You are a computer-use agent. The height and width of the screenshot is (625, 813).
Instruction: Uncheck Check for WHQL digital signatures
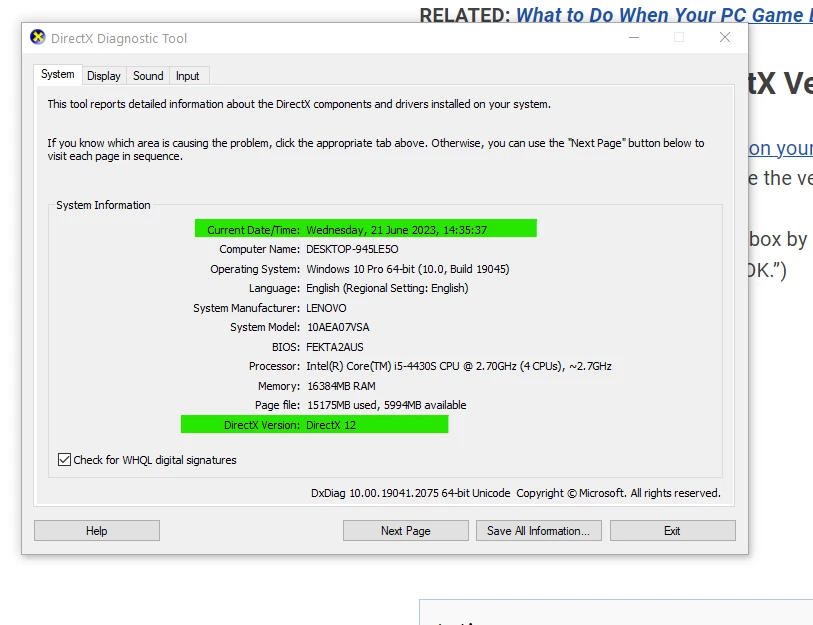click(x=64, y=460)
